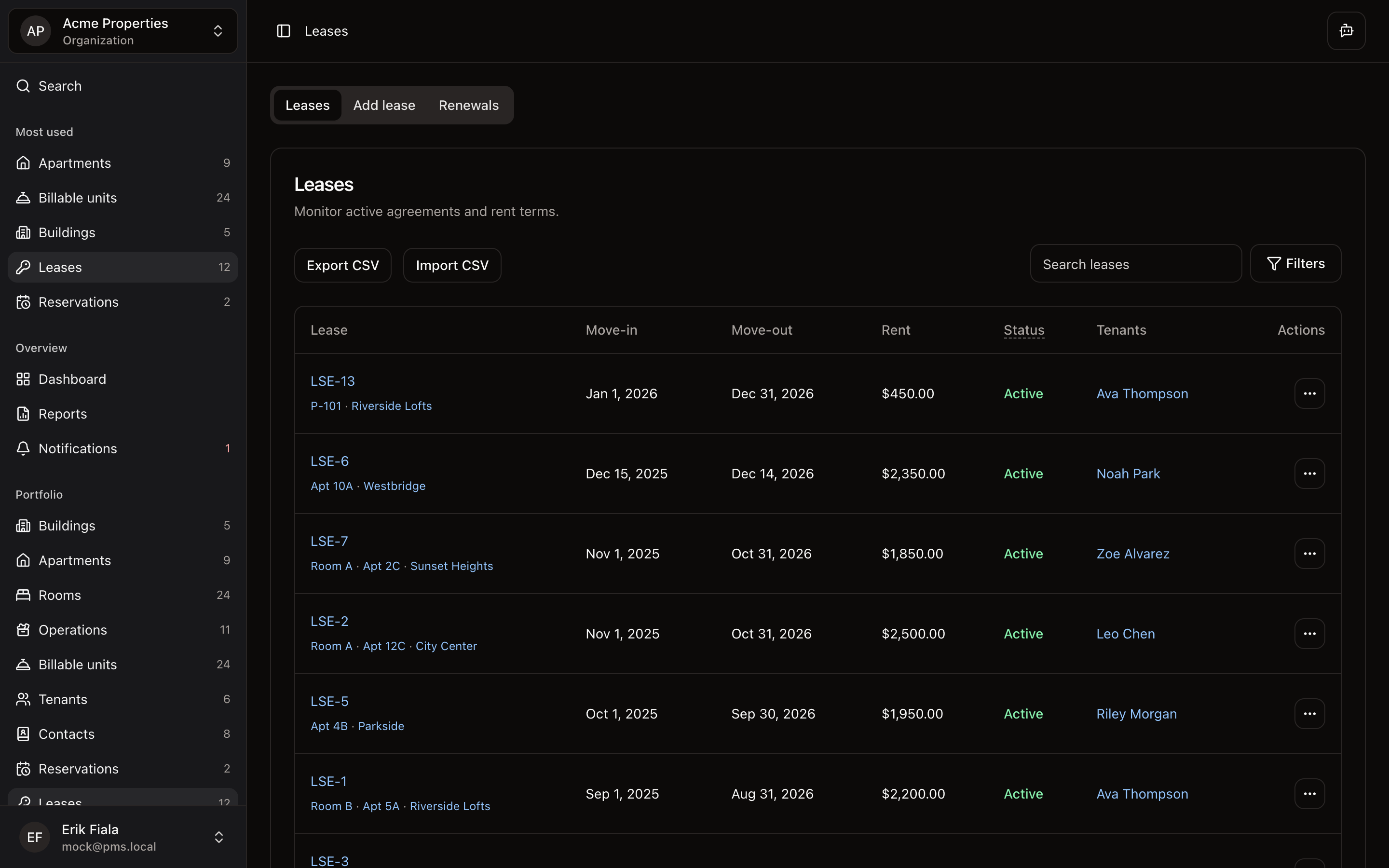Switch to the Renewals tab

468,105
